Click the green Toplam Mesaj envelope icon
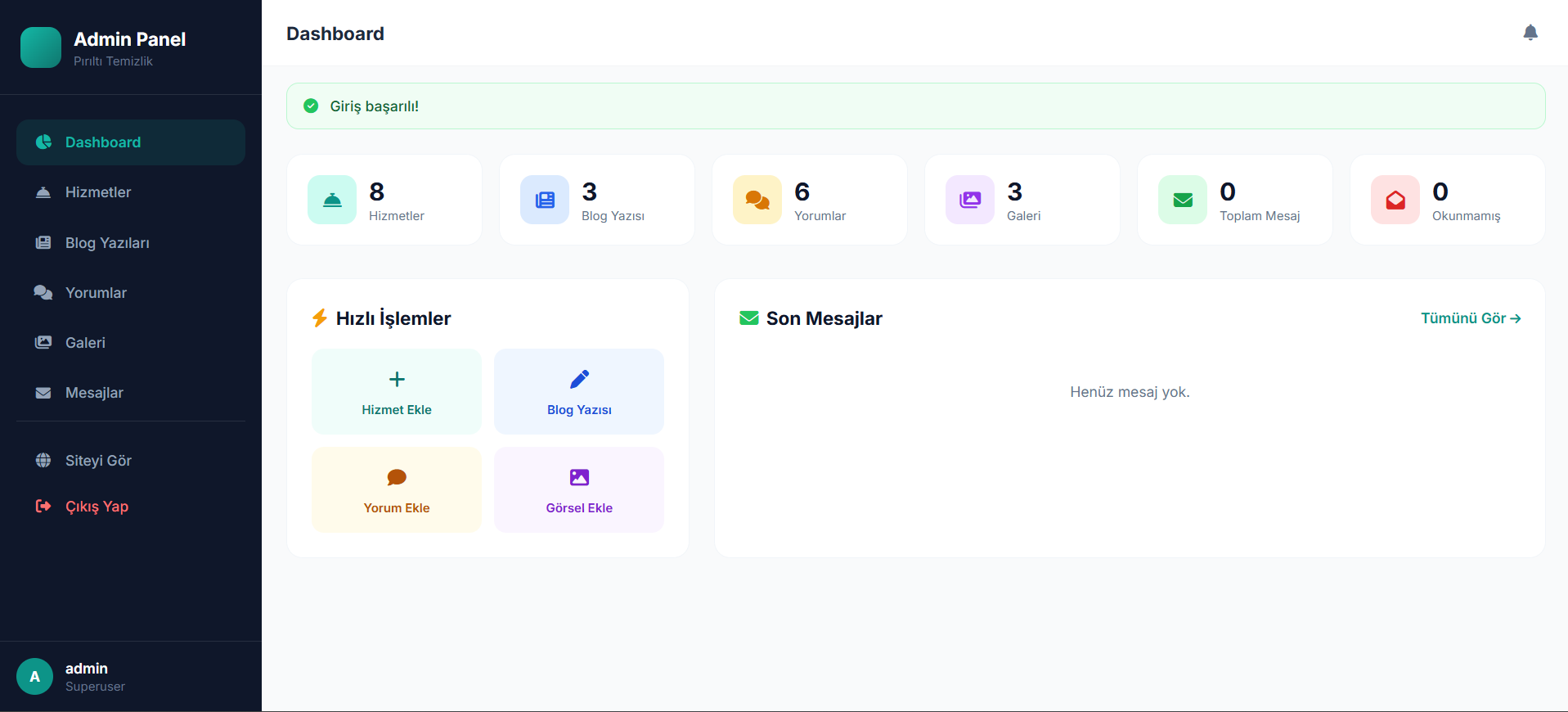This screenshot has height=712, width=1568. [1183, 200]
